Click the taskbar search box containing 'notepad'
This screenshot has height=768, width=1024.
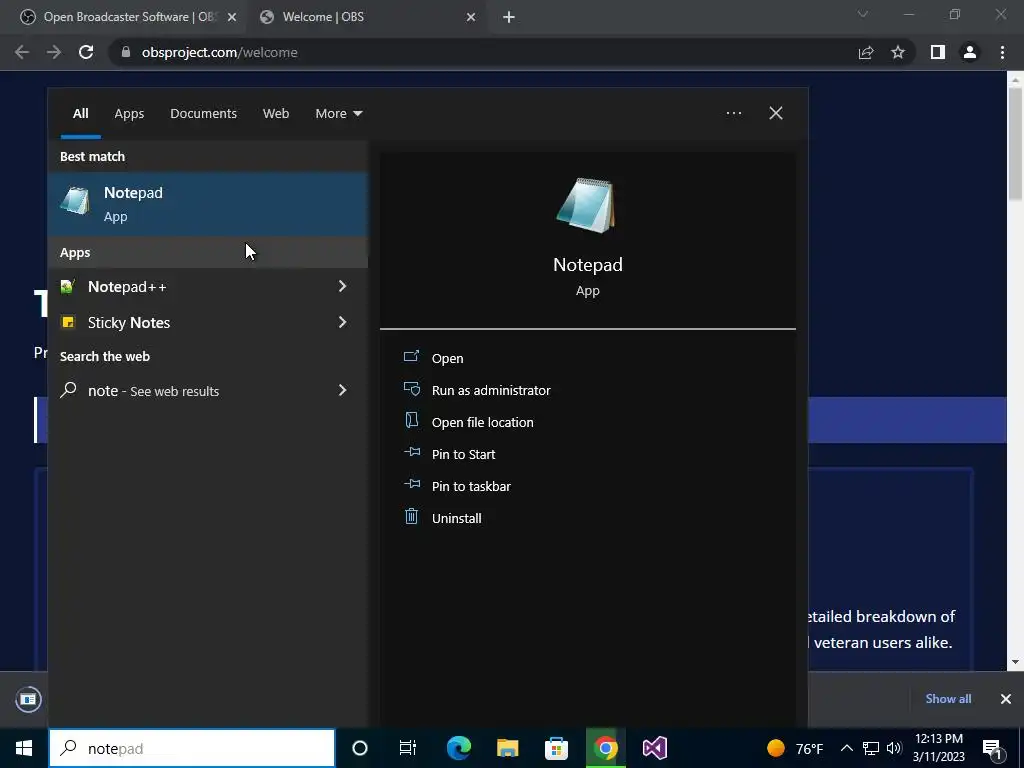(x=192, y=748)
